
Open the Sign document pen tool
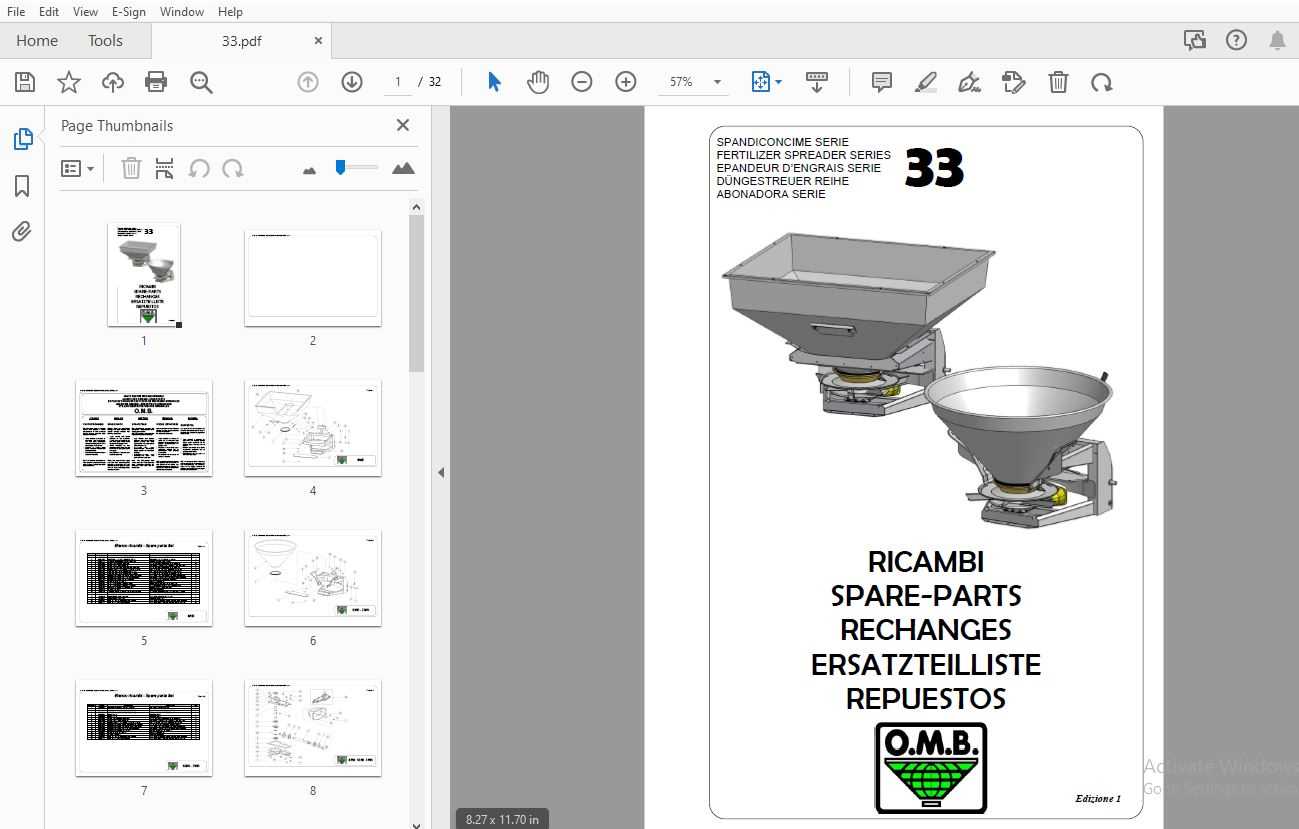click(x=969, y=82)
